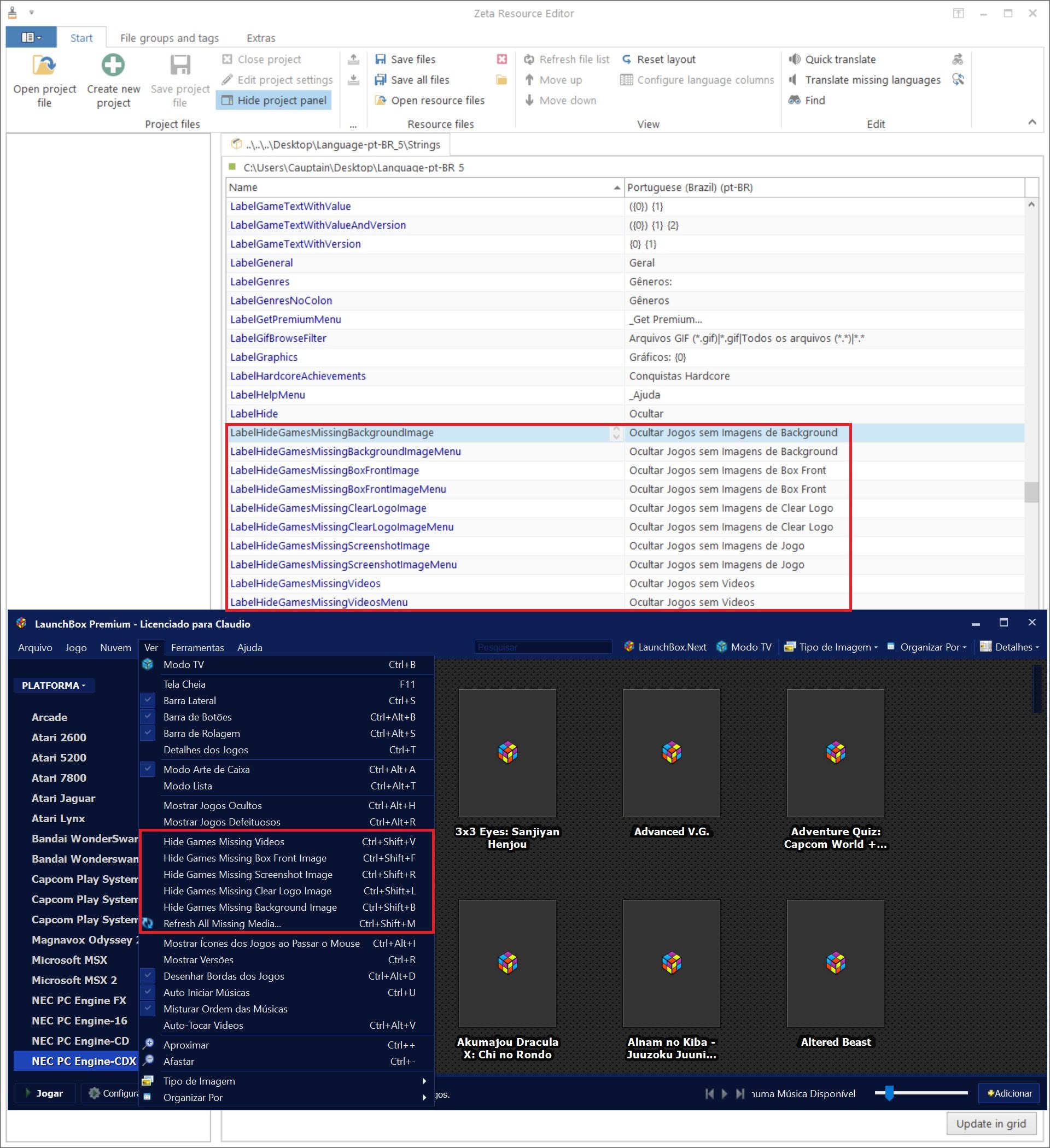Expand the Tipo de Imagem submenu
This screenshot has height=1148, width=1050.
pyautogui.click(x=287, y=1081)
